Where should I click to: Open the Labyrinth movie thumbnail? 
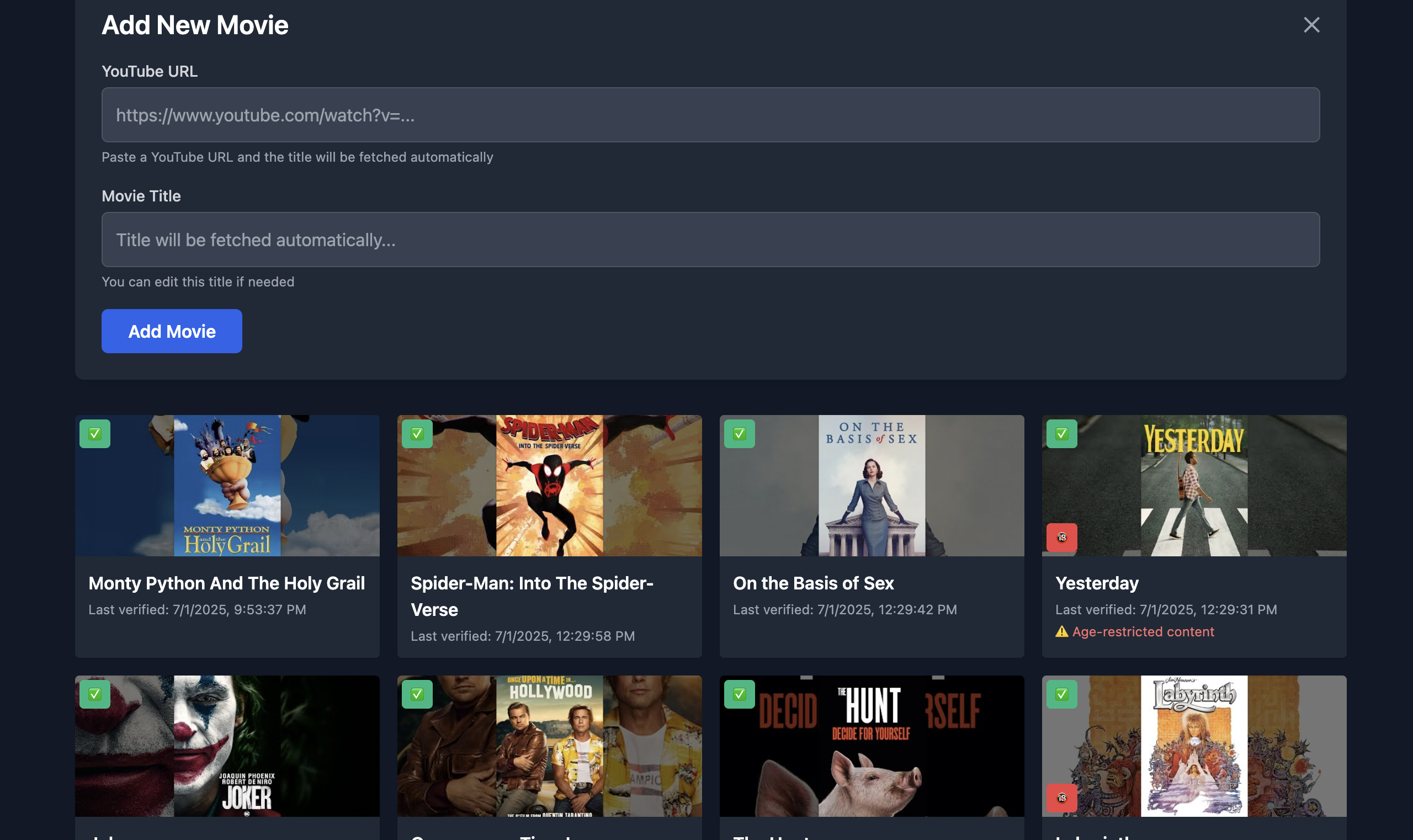click(1194, 746)
